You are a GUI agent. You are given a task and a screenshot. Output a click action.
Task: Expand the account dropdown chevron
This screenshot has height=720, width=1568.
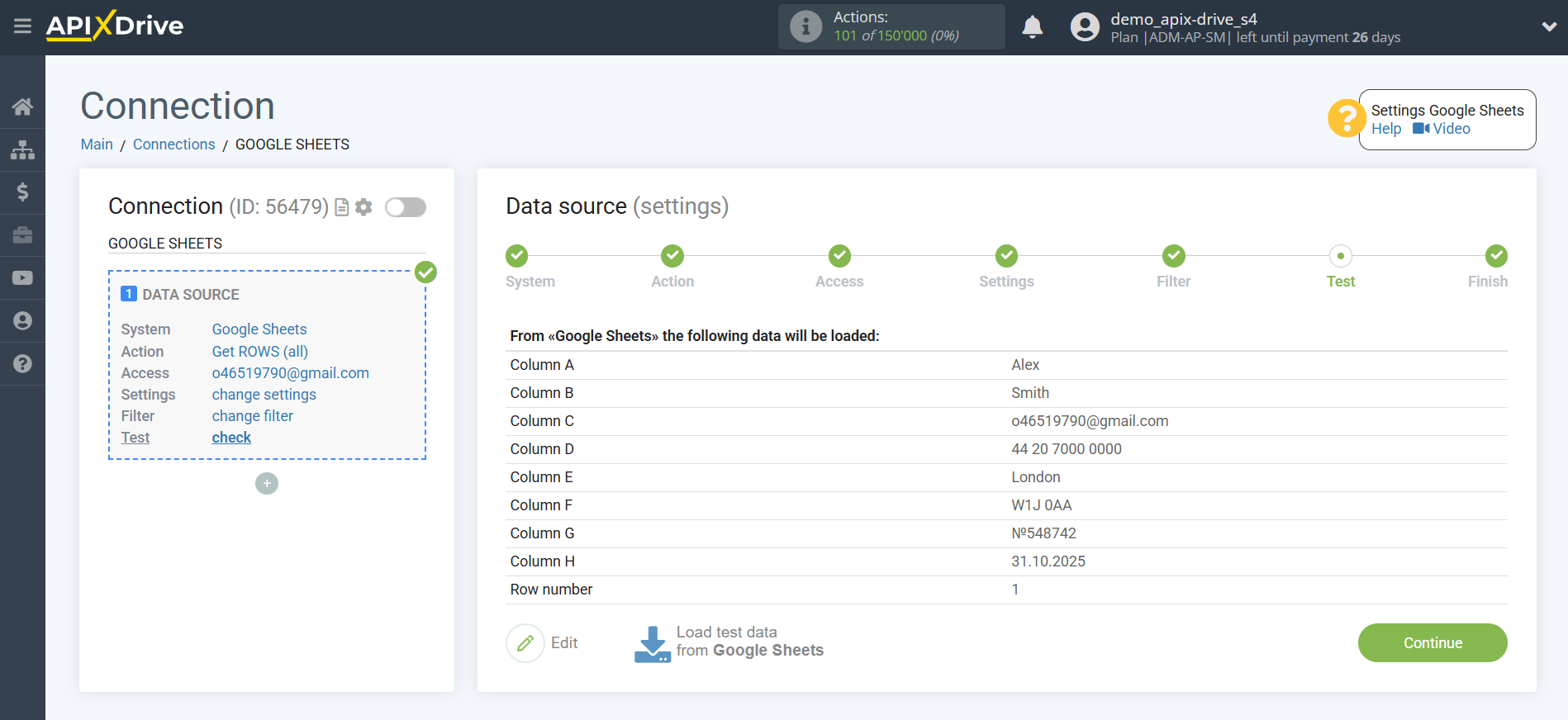coord(1549,26)
